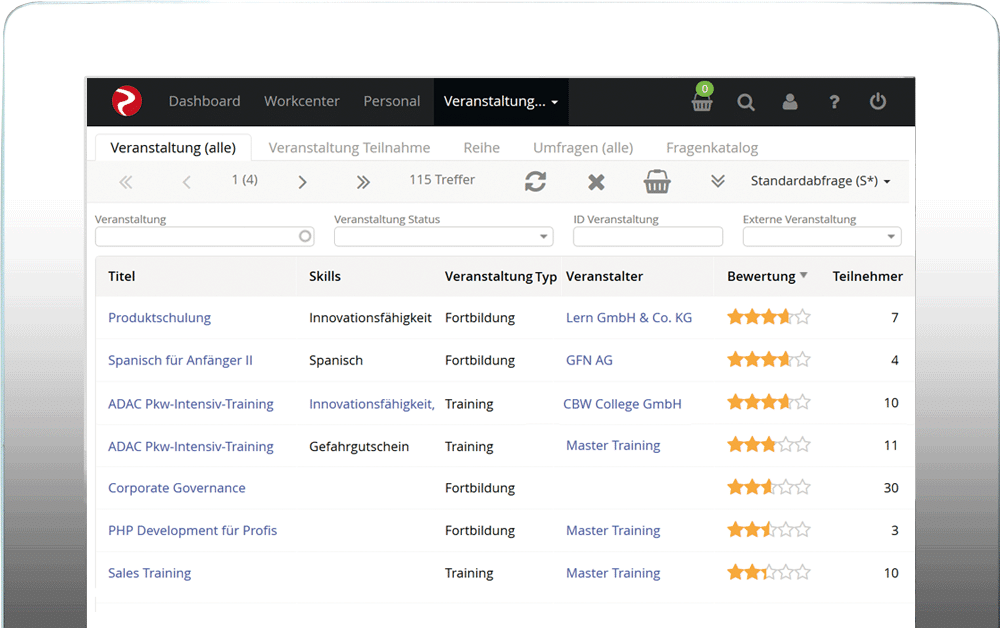1000x628 pixels.
Task: Click the star rating of Produktschulung
Action: click(769, 317)
